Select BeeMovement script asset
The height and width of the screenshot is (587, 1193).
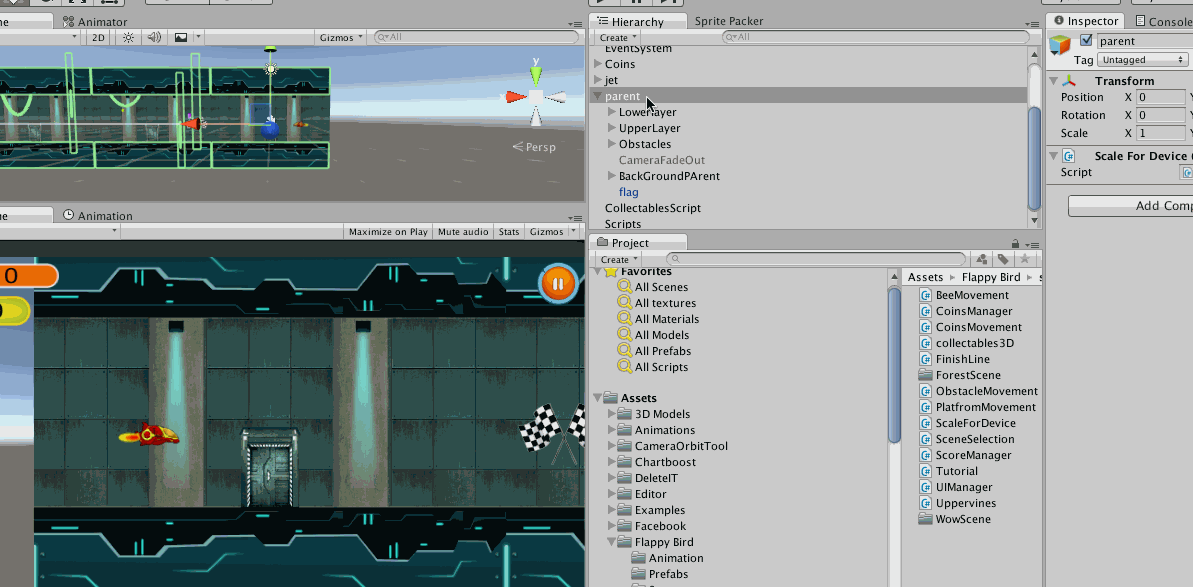pos(972,295)
